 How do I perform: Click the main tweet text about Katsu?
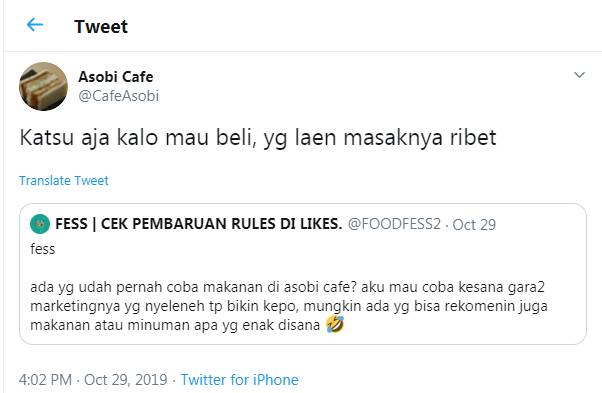(x=258, y=137)
